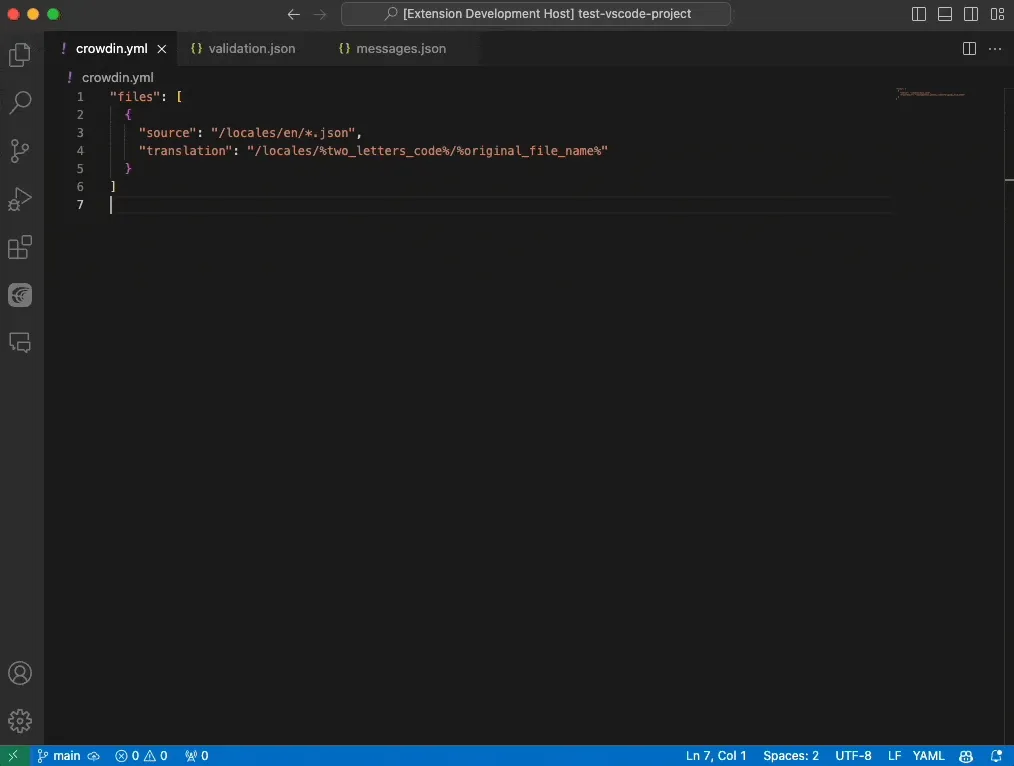Split the editor using the split icon

(968, 48)
